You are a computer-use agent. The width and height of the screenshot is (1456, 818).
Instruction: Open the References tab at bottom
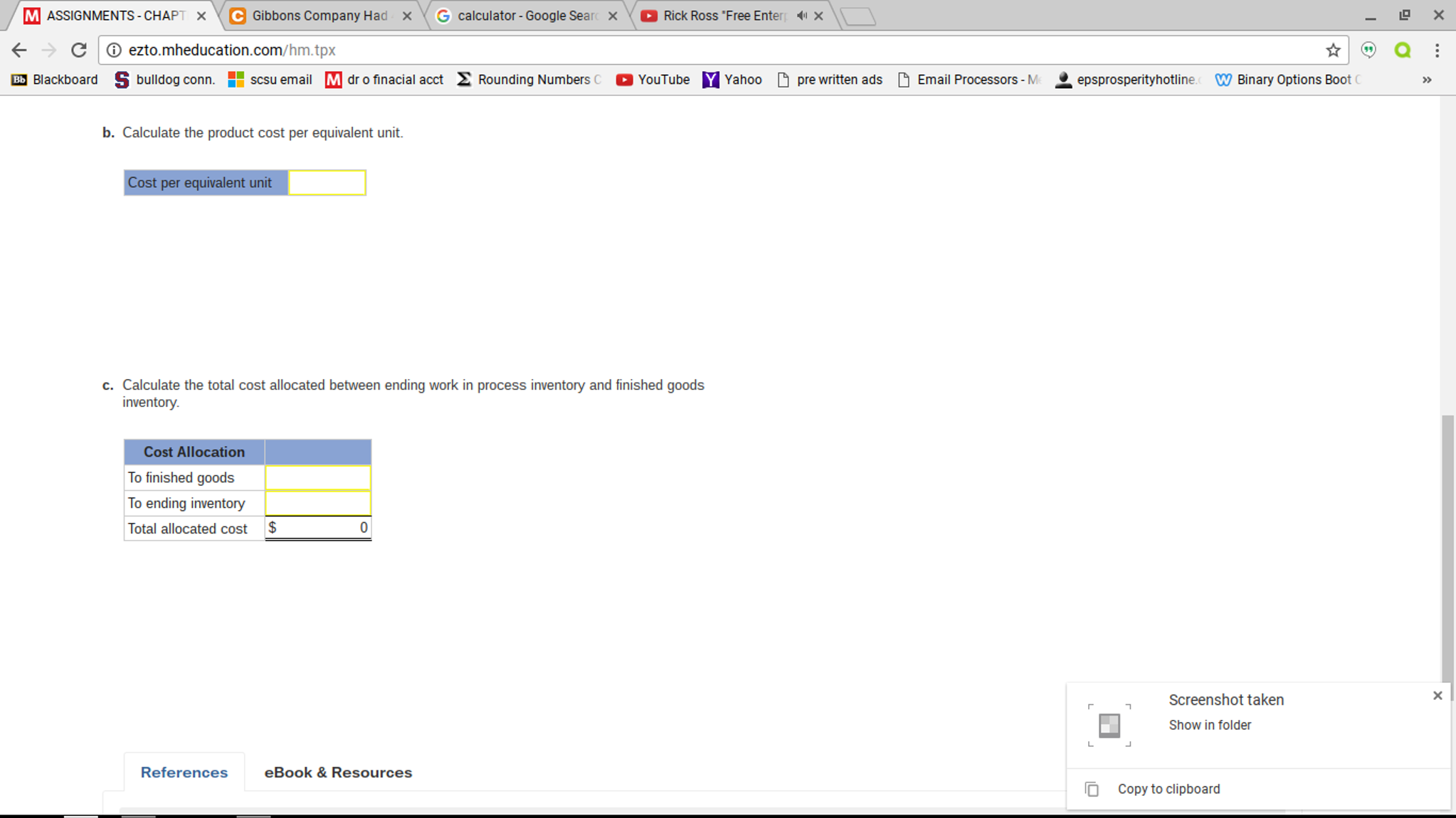(184, 772)
